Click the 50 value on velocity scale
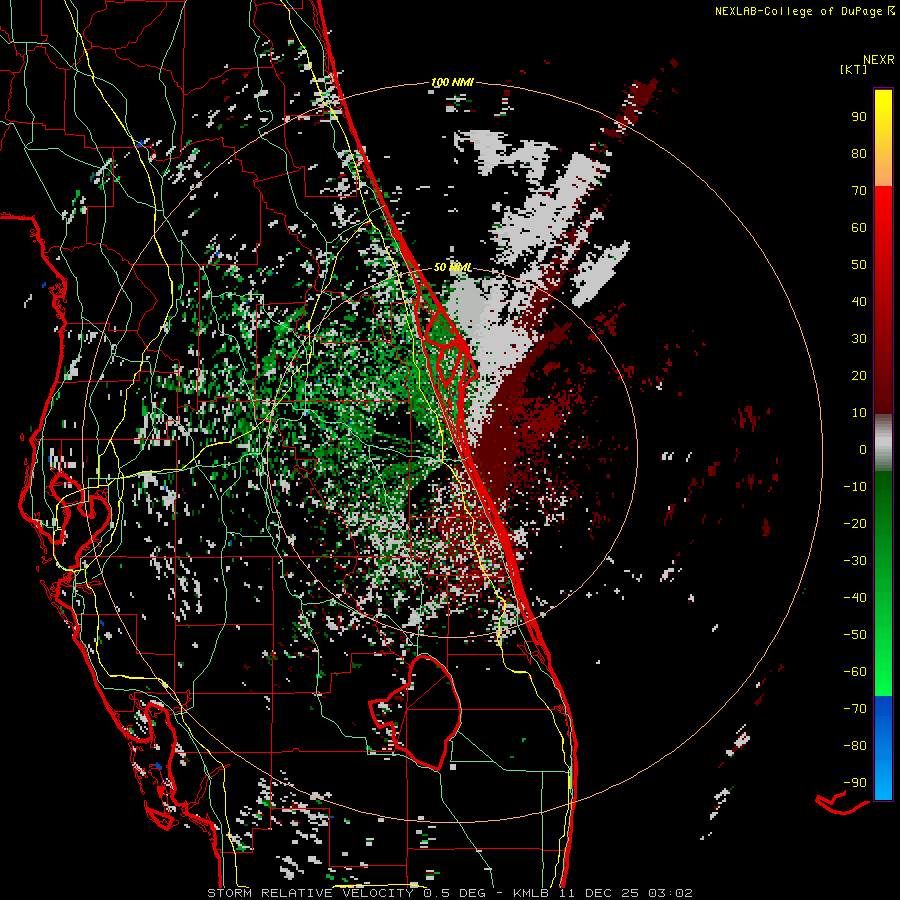 859,265
